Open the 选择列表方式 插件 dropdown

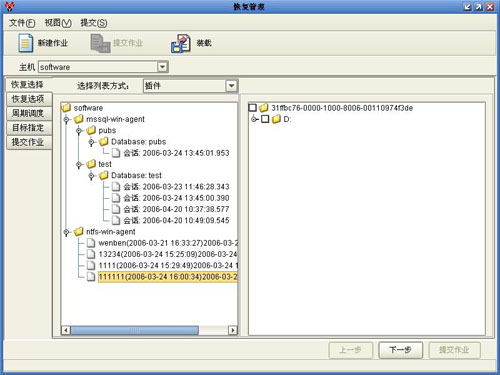pyautogui.click(x=231, y=86)
